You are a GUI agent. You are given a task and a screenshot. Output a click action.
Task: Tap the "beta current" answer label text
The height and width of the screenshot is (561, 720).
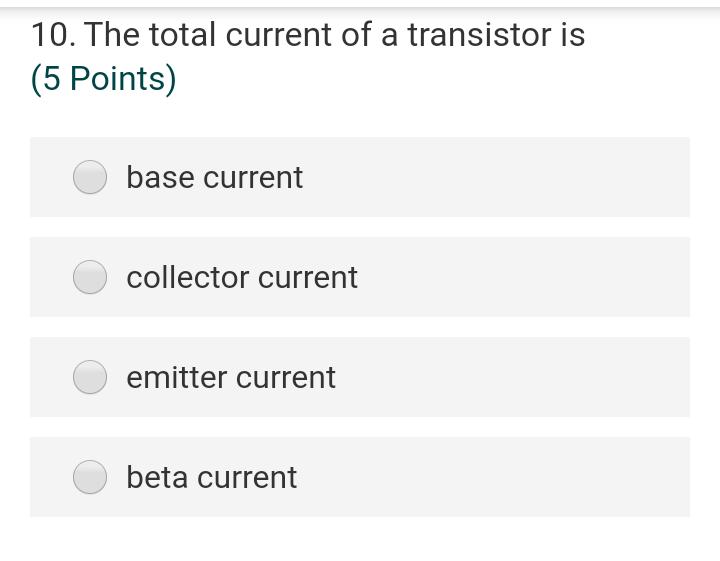[x=211, y=477]
